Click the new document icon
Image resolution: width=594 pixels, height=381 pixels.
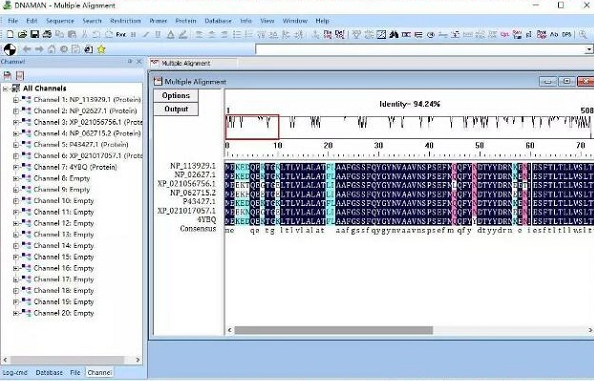point(10,34)
